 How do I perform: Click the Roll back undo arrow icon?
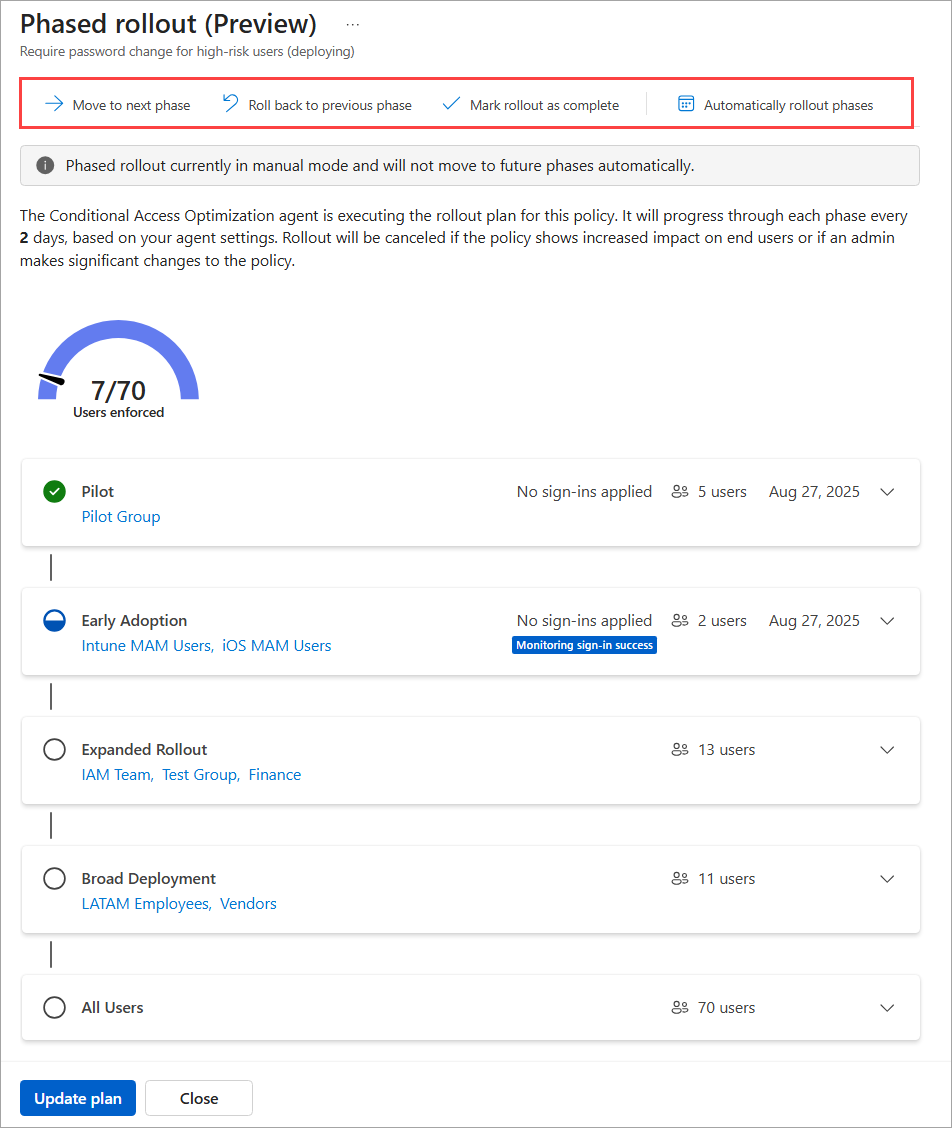[x=230, y=104]
